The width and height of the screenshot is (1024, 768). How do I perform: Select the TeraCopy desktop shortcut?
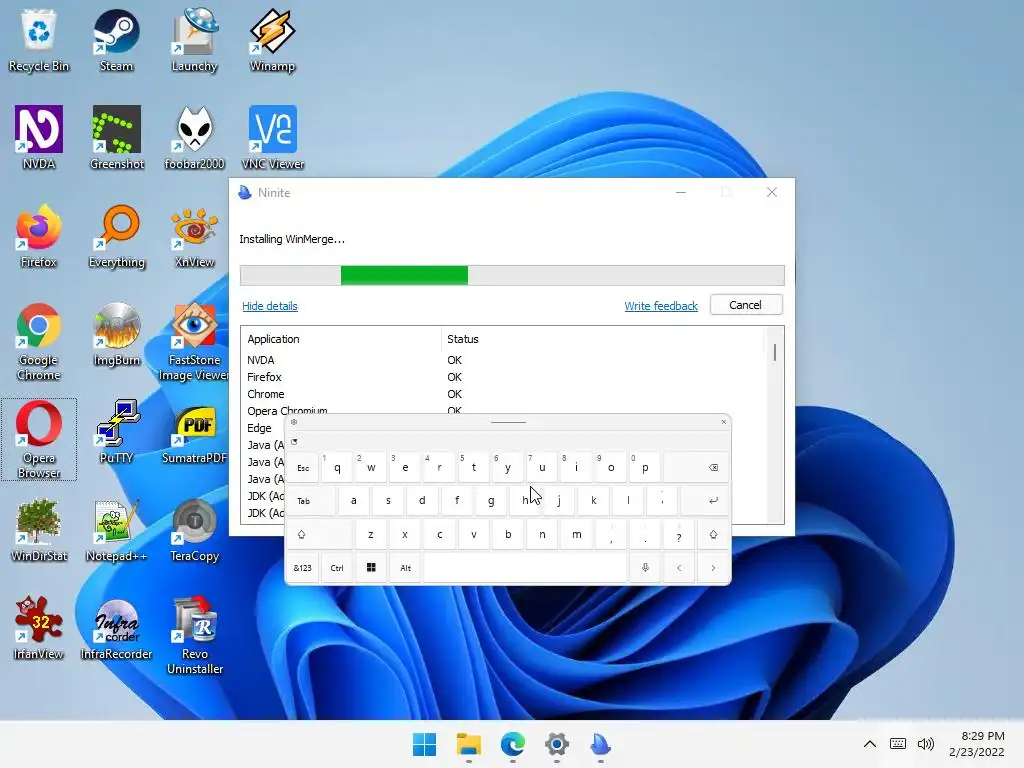tap(194, 530)
